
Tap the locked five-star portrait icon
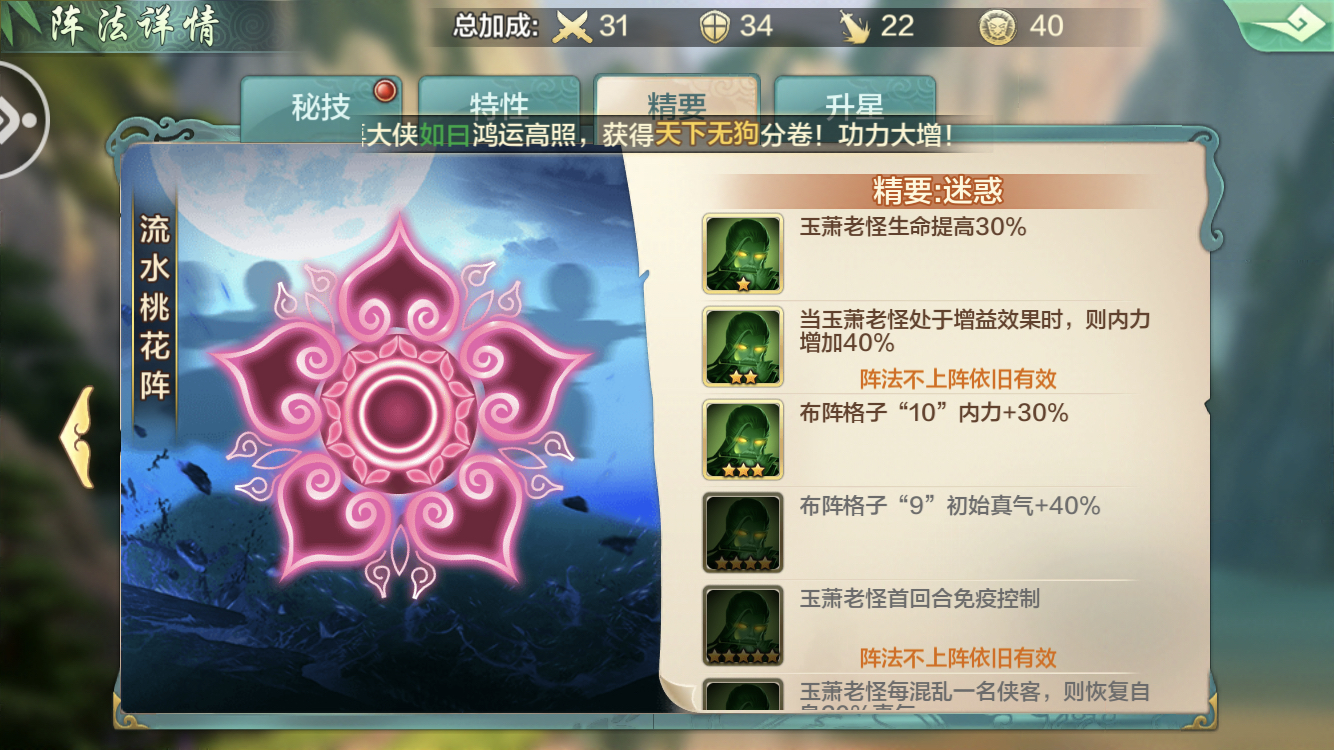pyautogui.click(x=743, y=626)
